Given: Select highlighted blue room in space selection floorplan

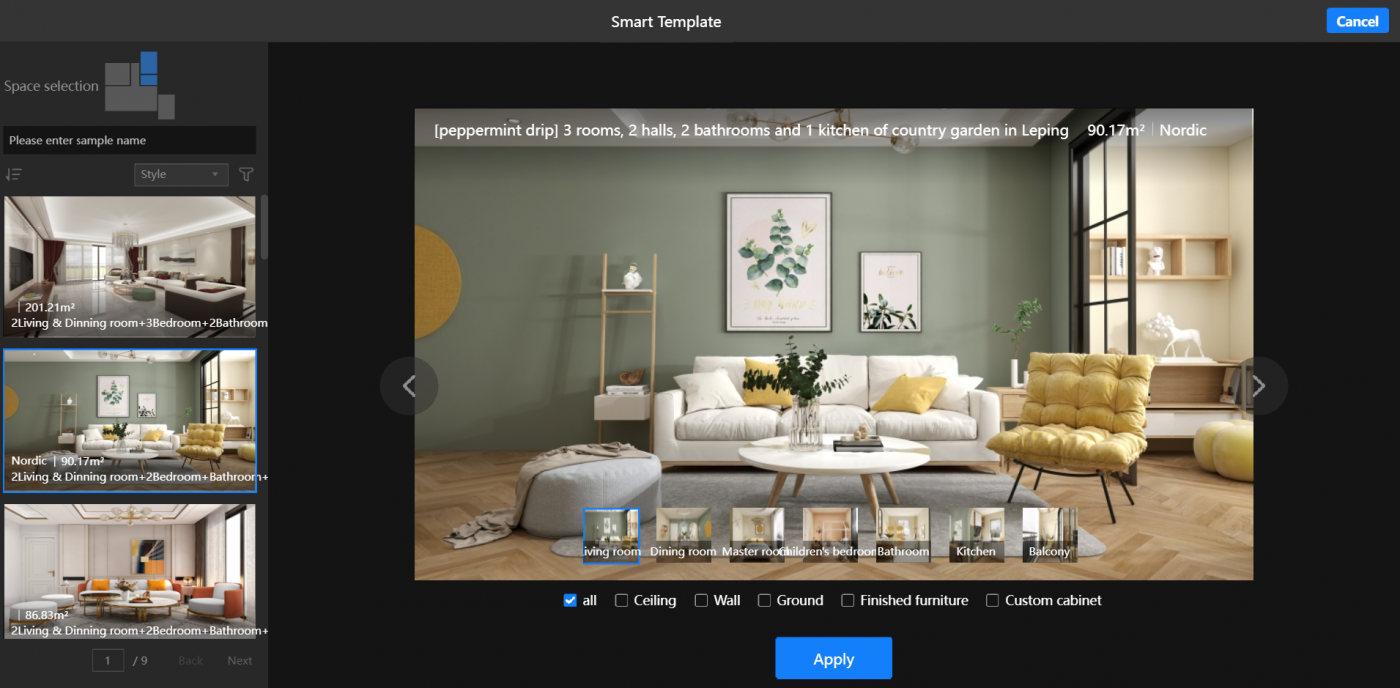Looking at the screenshot, I should point(149,68).
